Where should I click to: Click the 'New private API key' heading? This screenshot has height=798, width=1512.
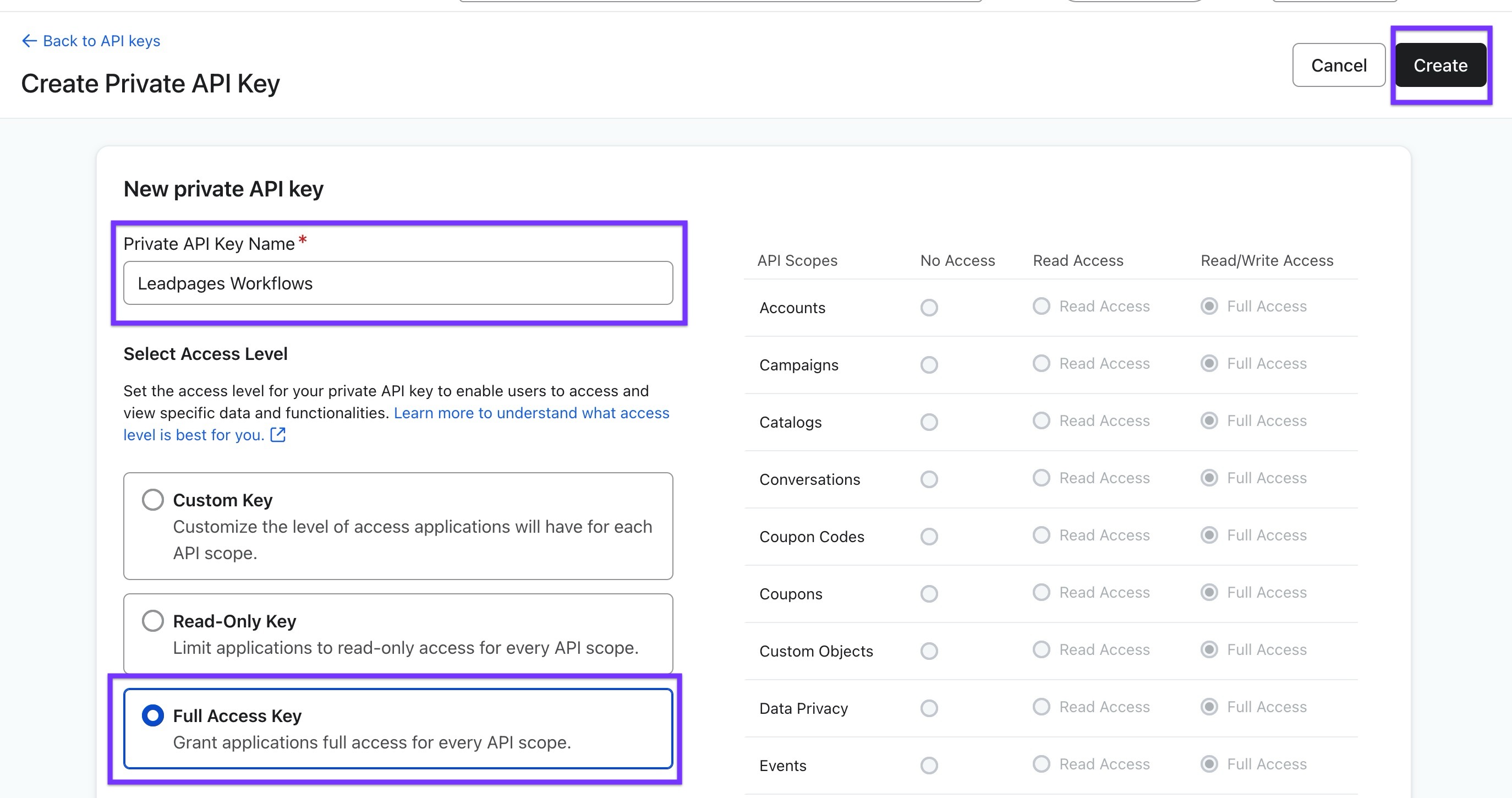click(x=223, y=189)
